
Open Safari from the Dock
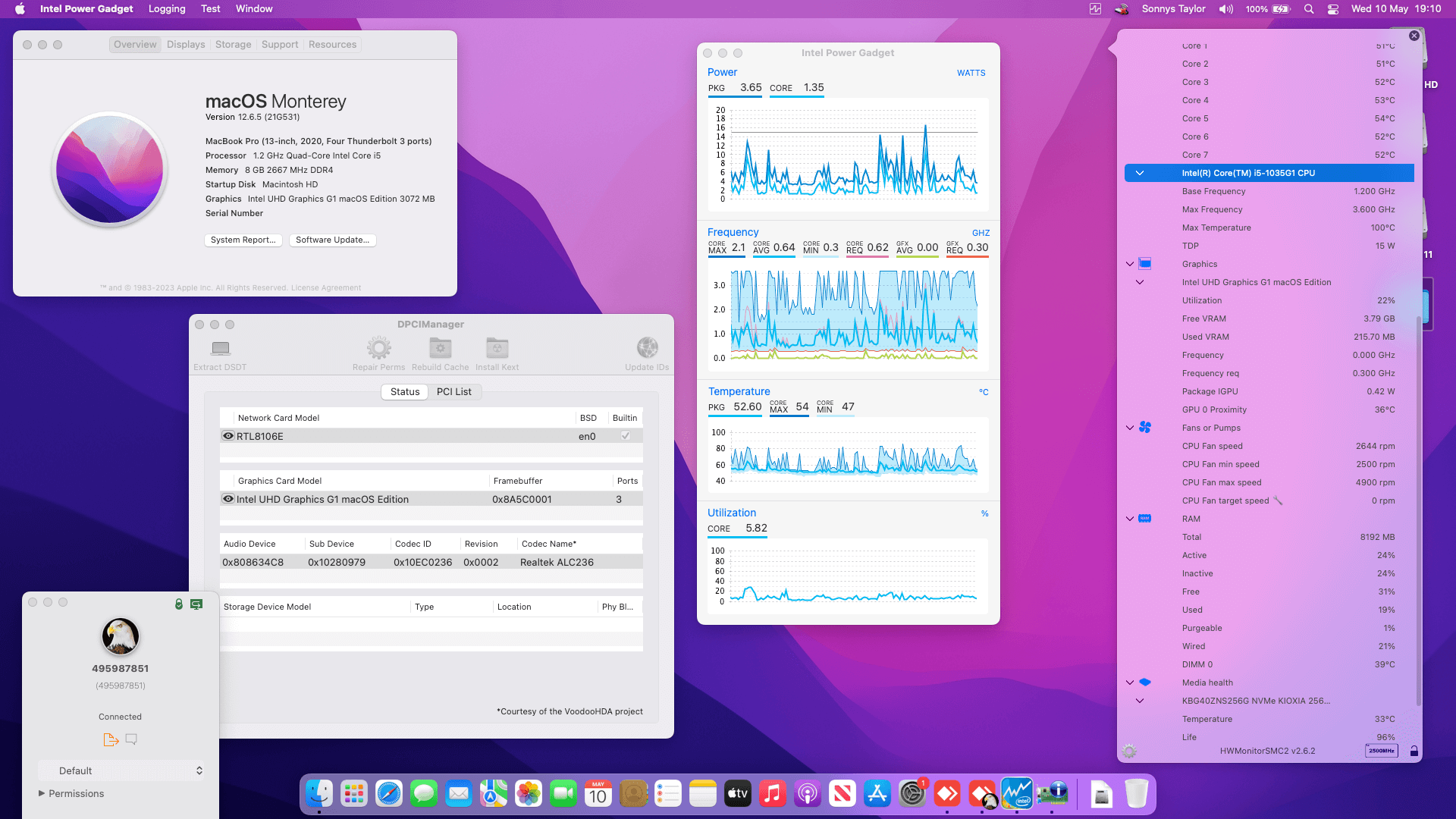pyautogui.click(x=389, y=794)
